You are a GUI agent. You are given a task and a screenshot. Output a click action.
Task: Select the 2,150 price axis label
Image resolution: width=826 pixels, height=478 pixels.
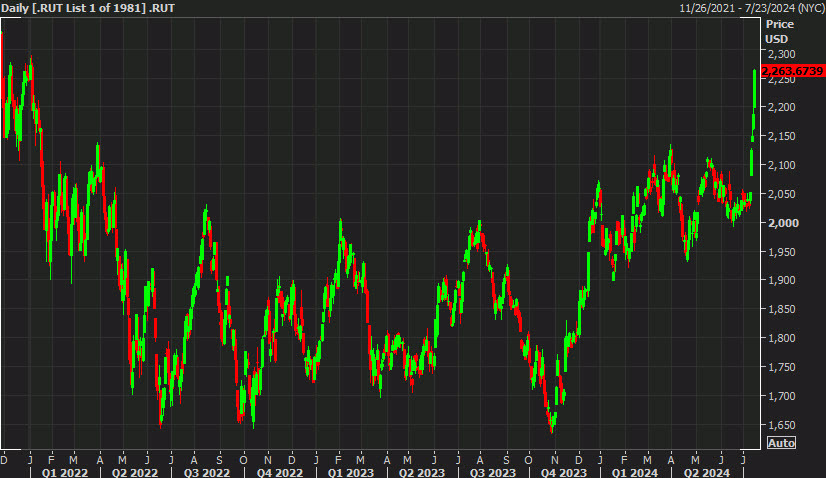click(782, 136)
